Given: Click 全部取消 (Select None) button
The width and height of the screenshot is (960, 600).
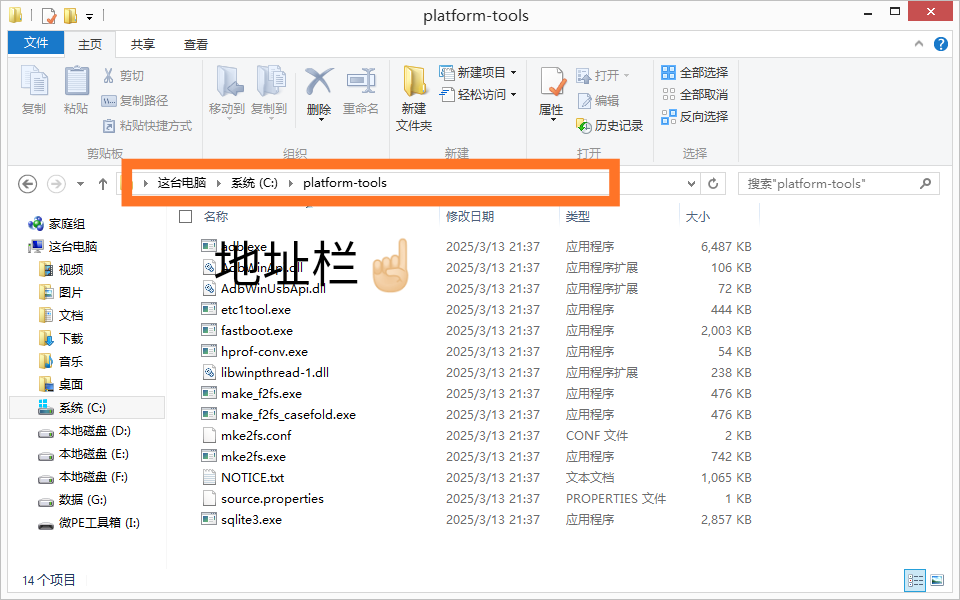Looking at the screenshot, I should tap(695, 95).
